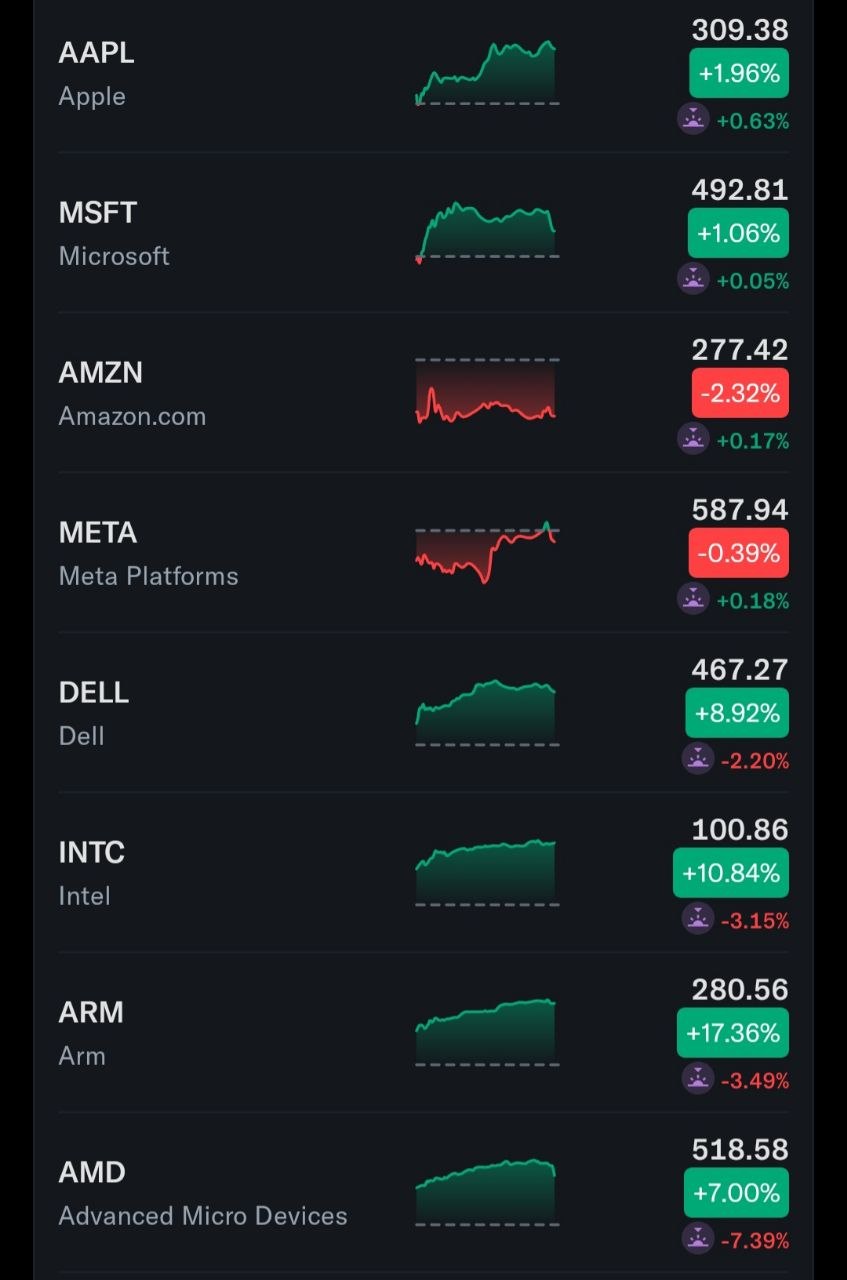Tap the +17.36% change badge for Arm
The image size is (847, 1280).
point(733,1033)
